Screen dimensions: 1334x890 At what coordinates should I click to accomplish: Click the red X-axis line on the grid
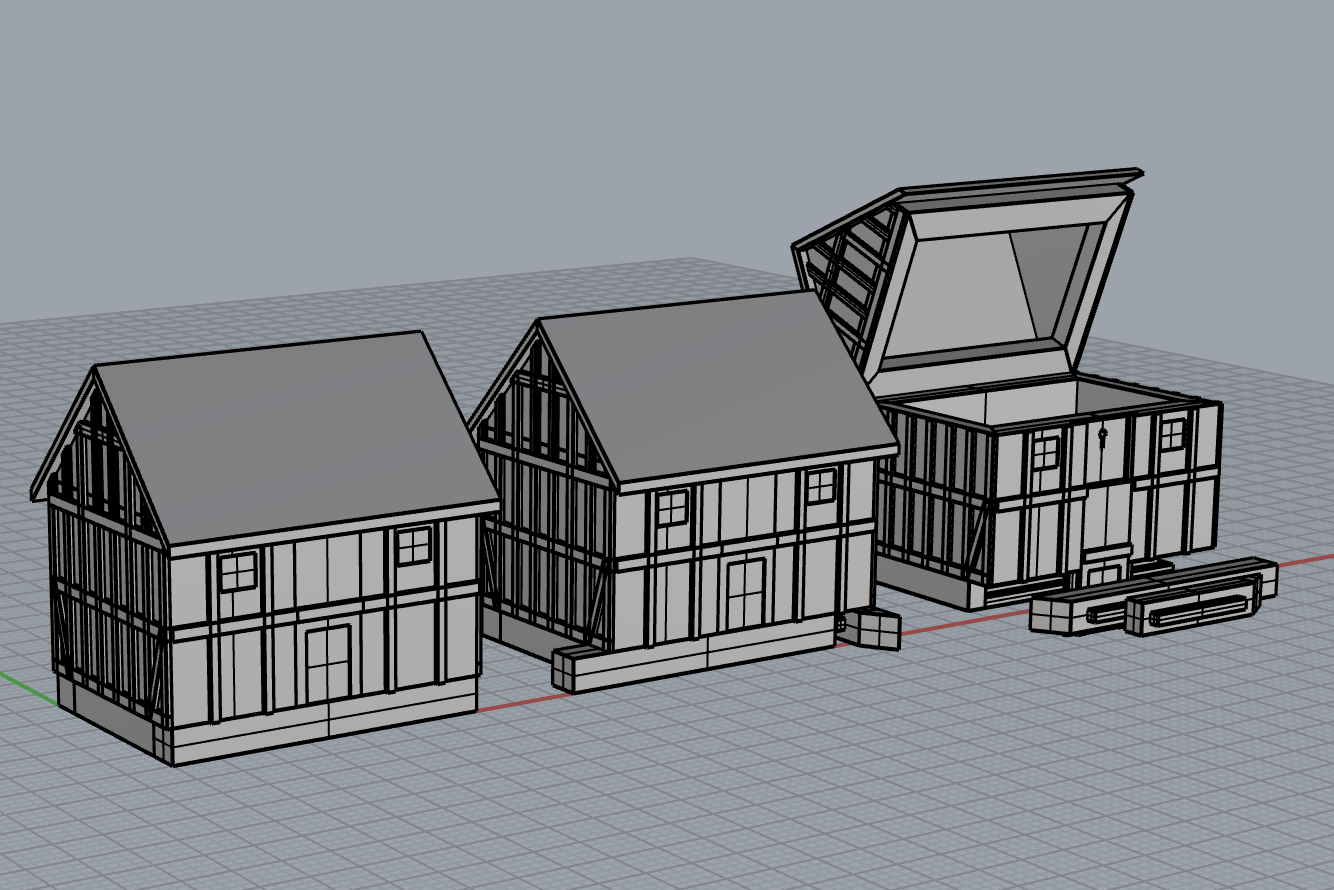click(x=520, y=701)
